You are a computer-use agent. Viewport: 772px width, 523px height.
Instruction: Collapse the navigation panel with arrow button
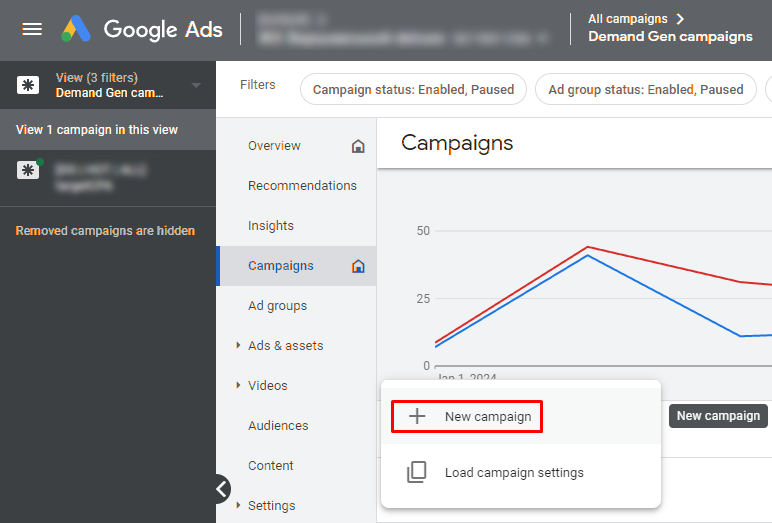point(223,489)
